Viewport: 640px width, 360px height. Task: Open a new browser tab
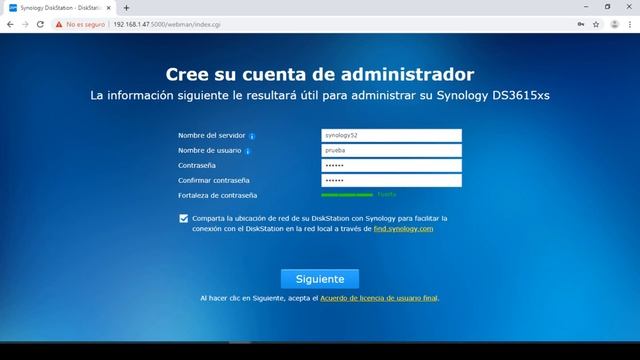(x=126, y=8)
